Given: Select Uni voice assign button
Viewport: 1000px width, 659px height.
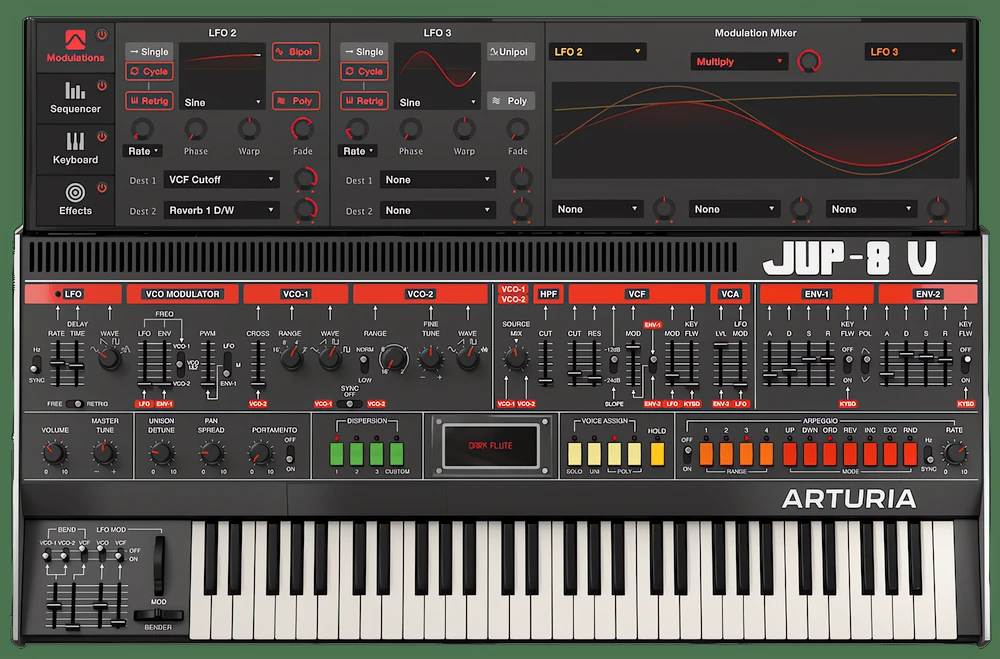Looking at the screenshot, I should click(594, 454).
